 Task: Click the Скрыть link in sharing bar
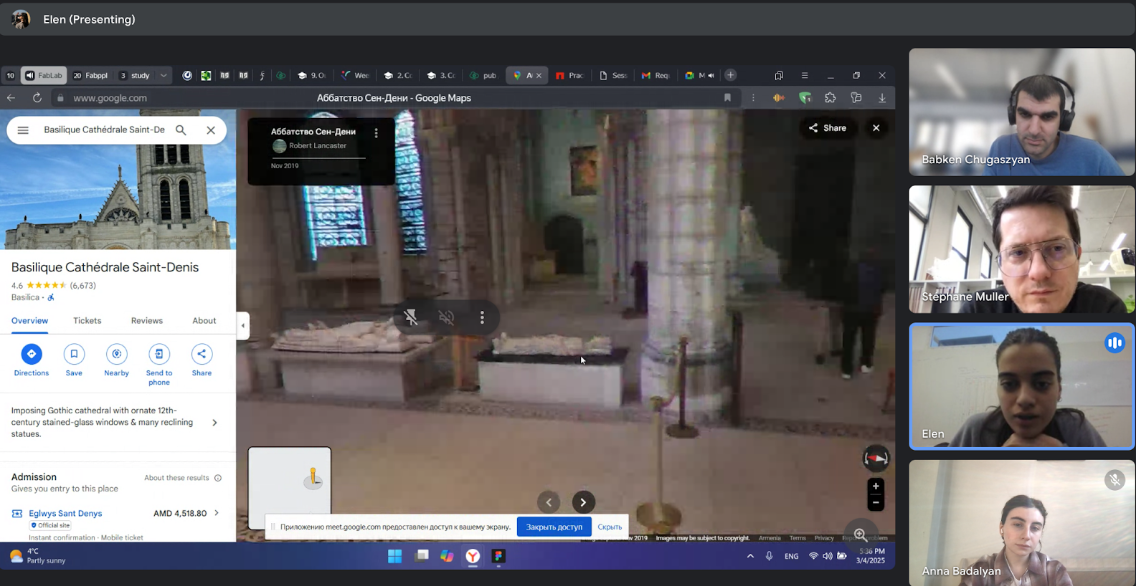point(610,527)
